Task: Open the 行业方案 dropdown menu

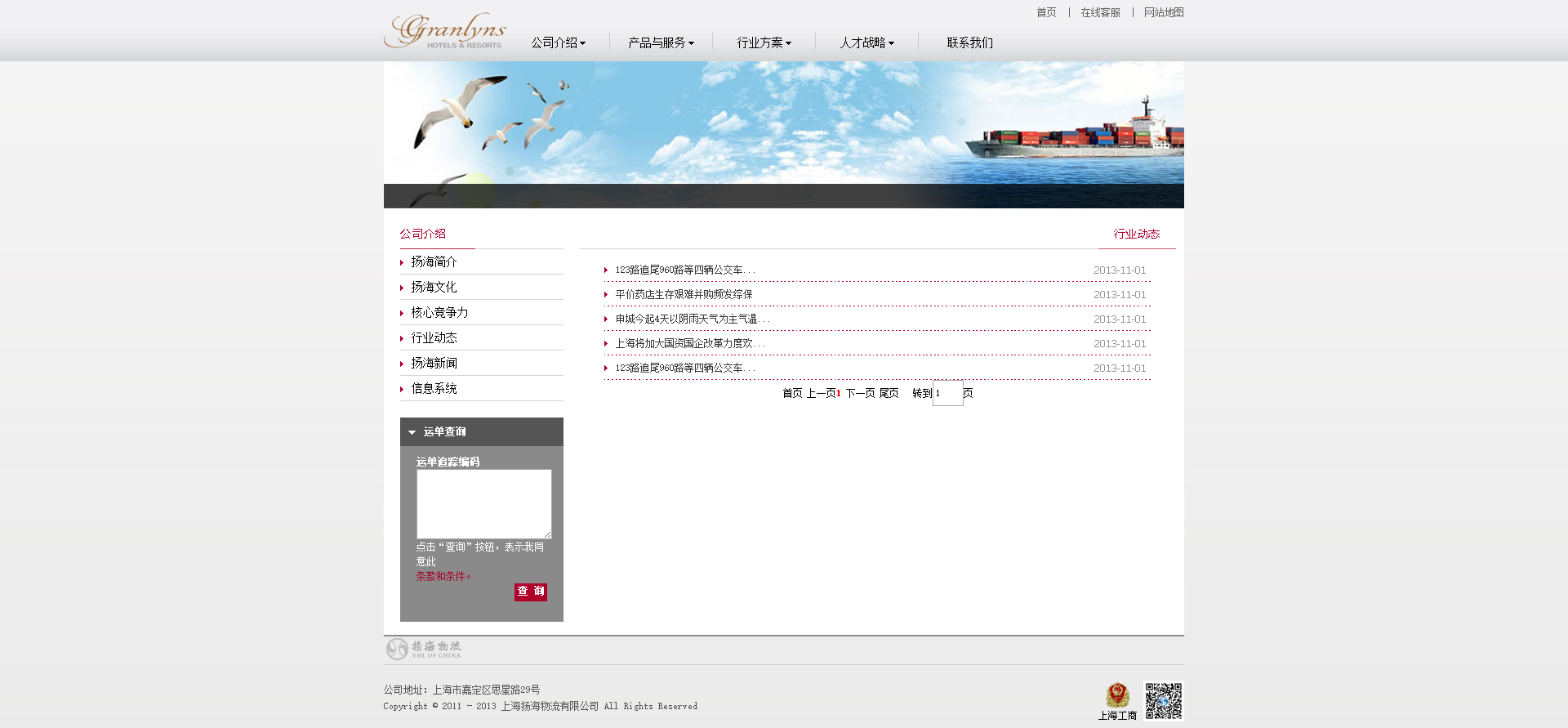Action: [764, 42]
